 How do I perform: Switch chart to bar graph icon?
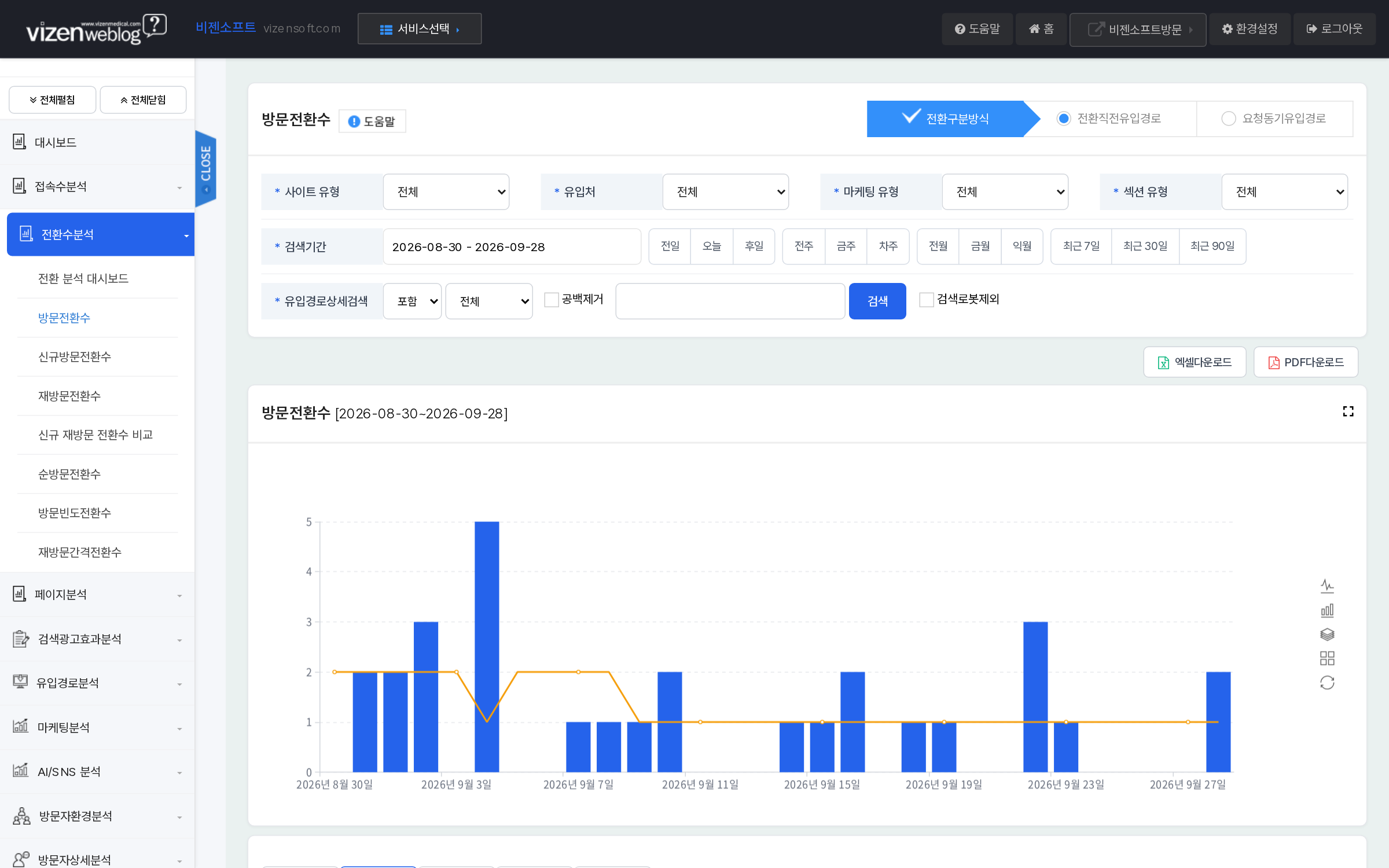(1327, 610)
